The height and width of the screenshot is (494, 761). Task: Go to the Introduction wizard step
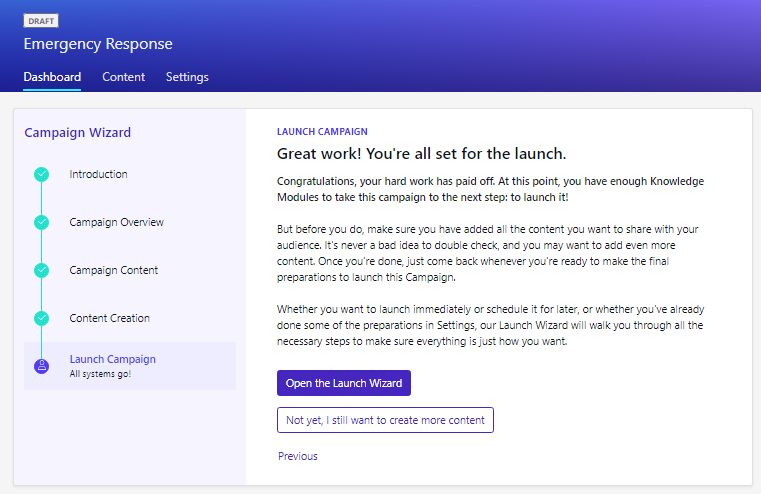(x=98, y=174)
